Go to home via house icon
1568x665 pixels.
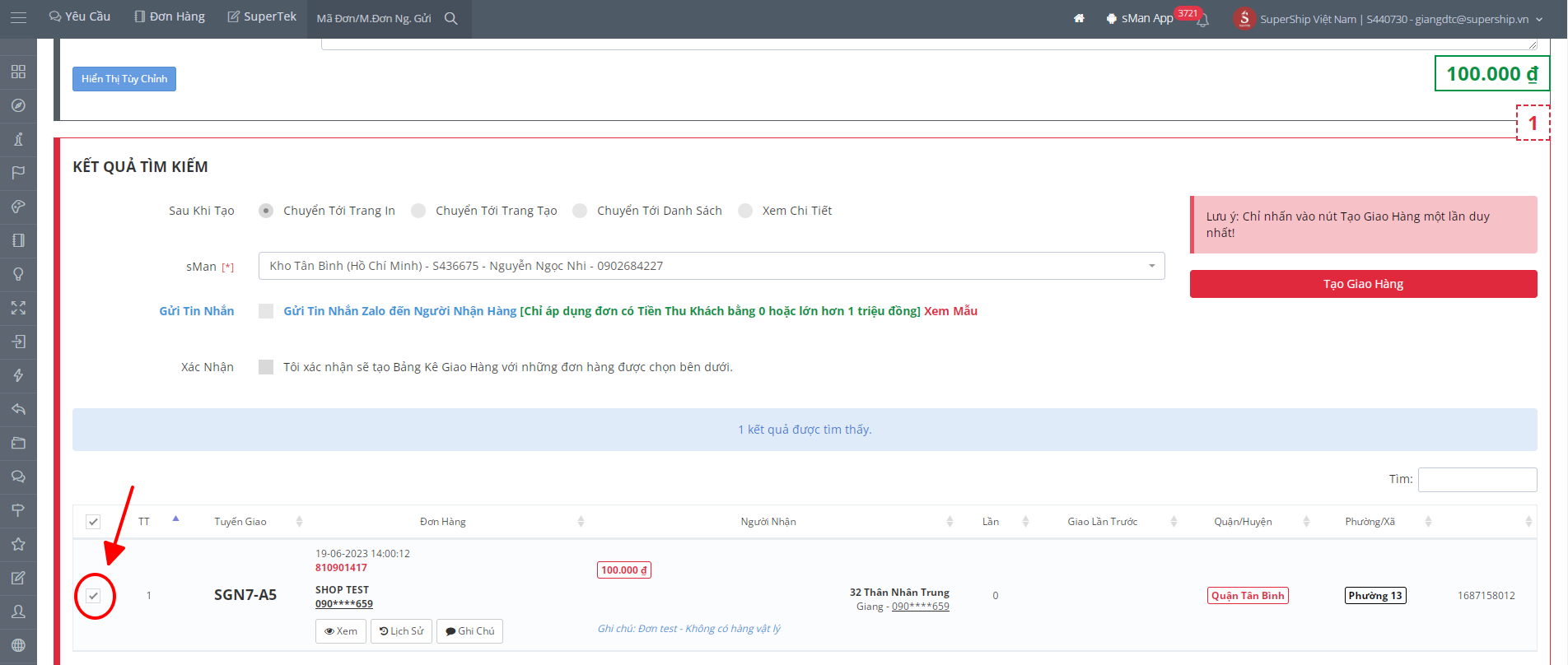click(x=1079, y=18)
